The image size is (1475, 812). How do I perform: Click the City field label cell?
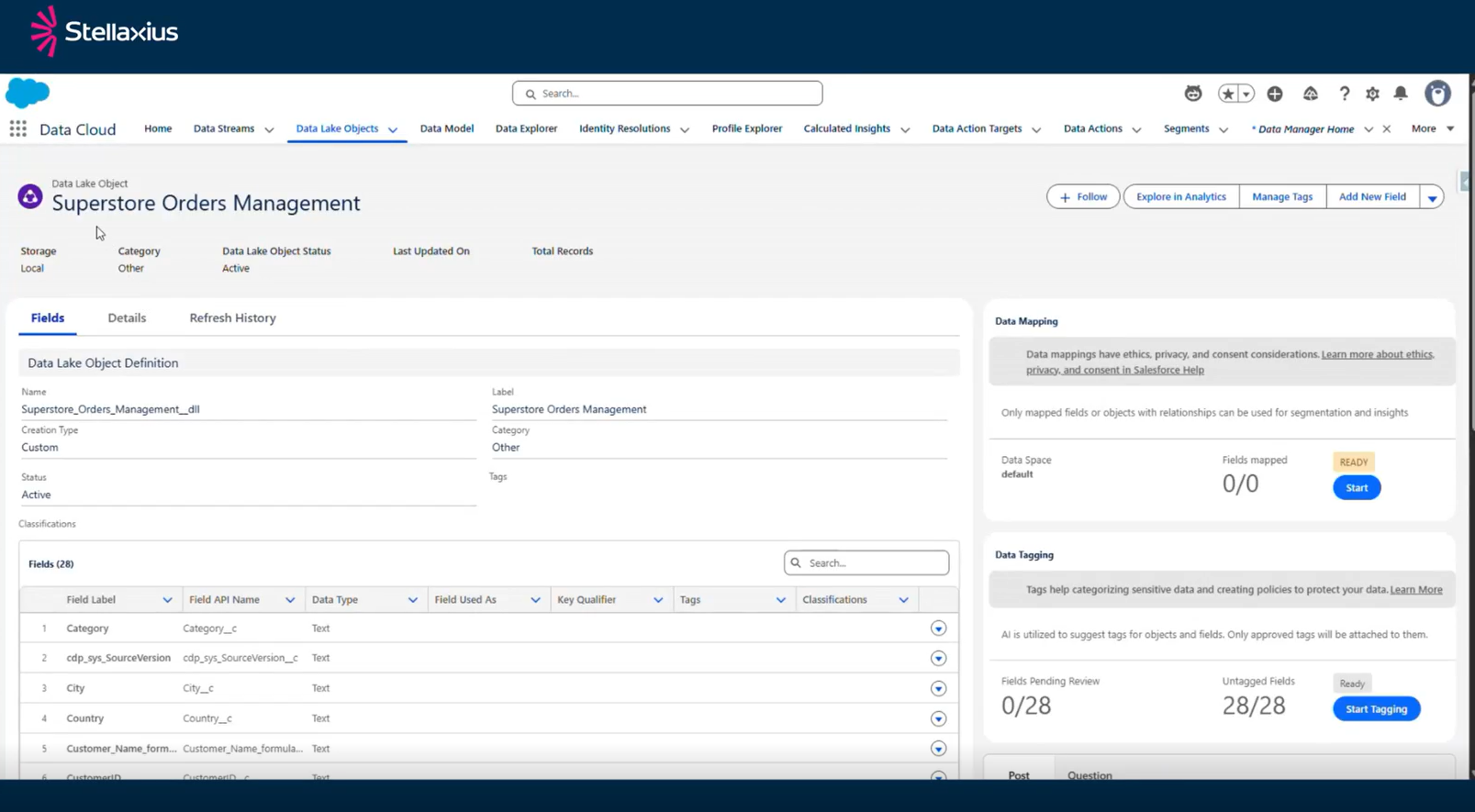pyautogui.click(x=75, y=688)
